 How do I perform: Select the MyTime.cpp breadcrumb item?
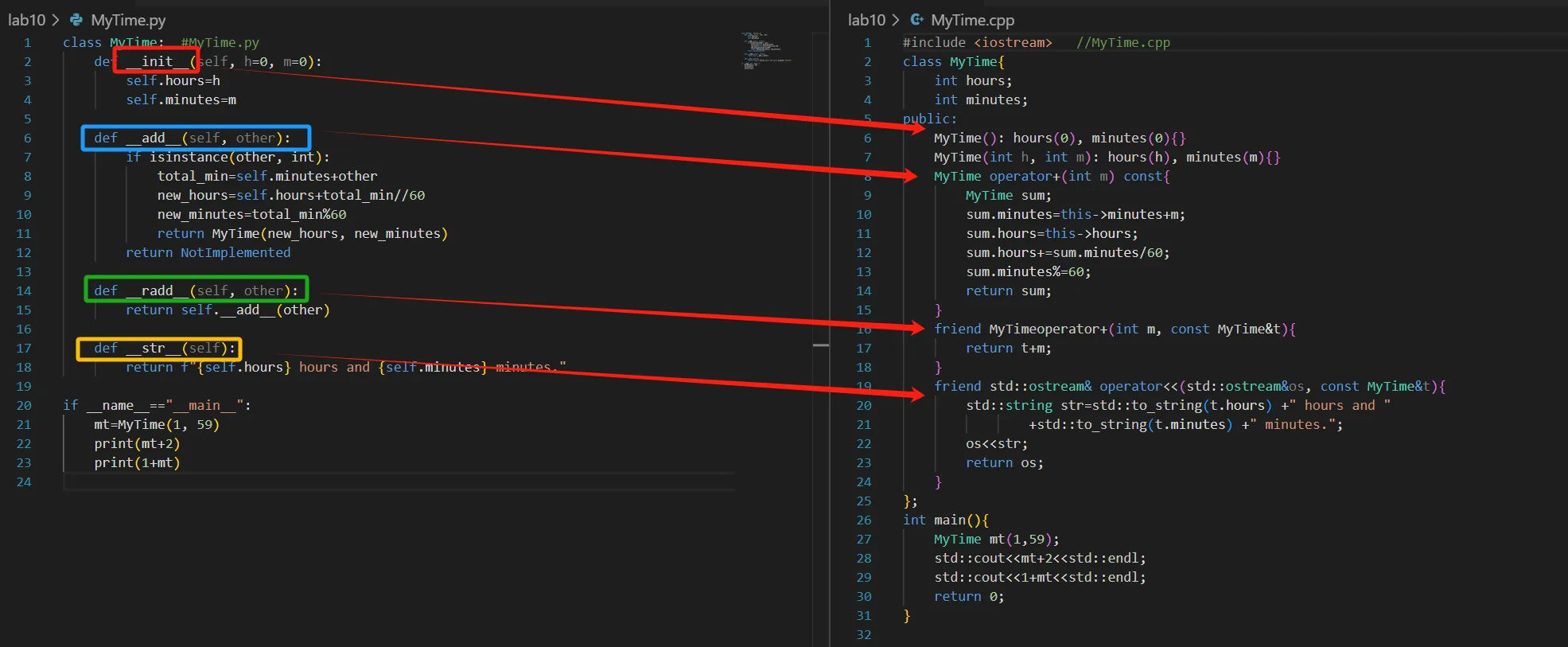972,20
